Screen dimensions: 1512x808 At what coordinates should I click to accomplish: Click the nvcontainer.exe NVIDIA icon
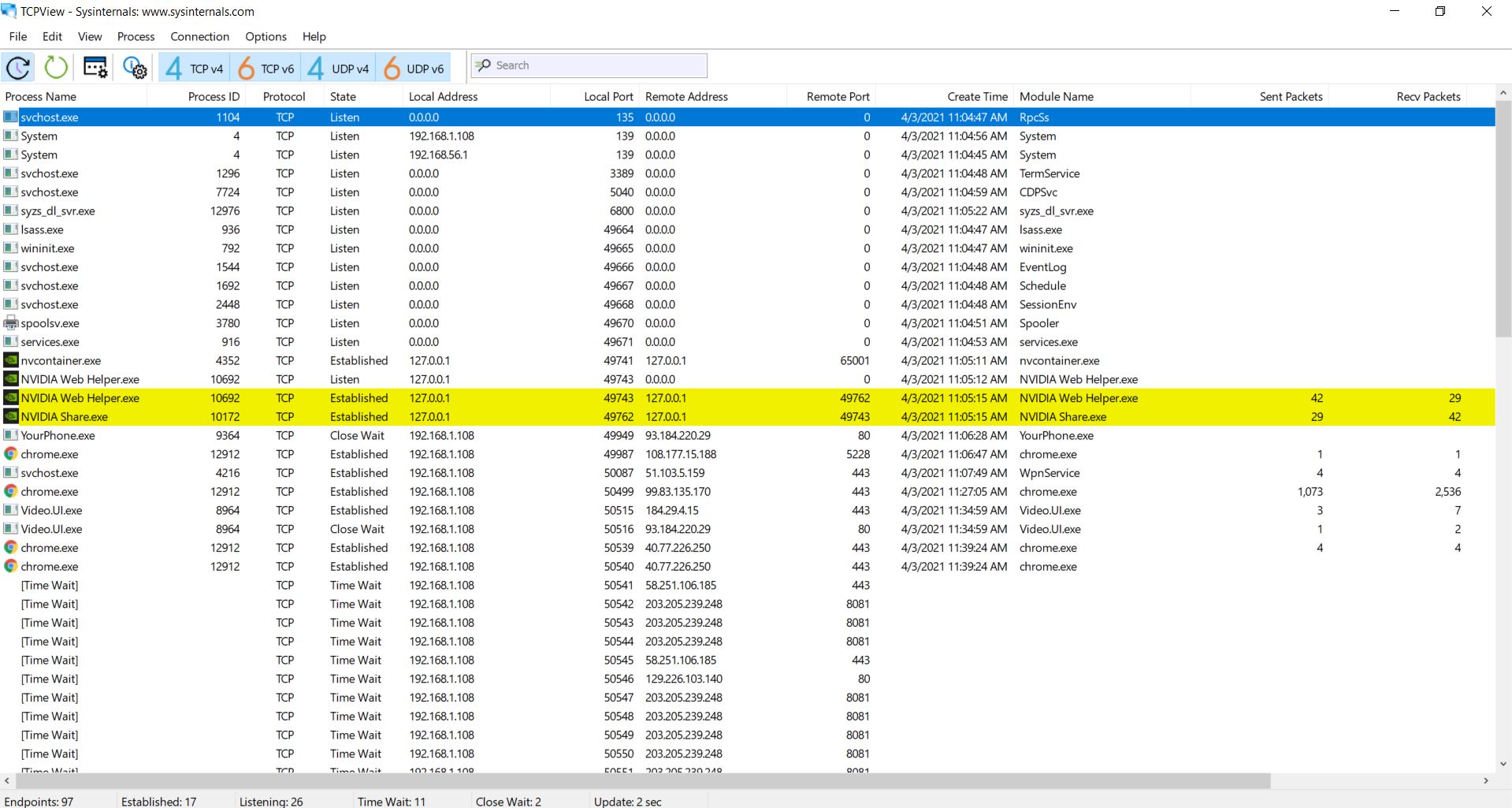pyautogui.click(x=11, y=360)
